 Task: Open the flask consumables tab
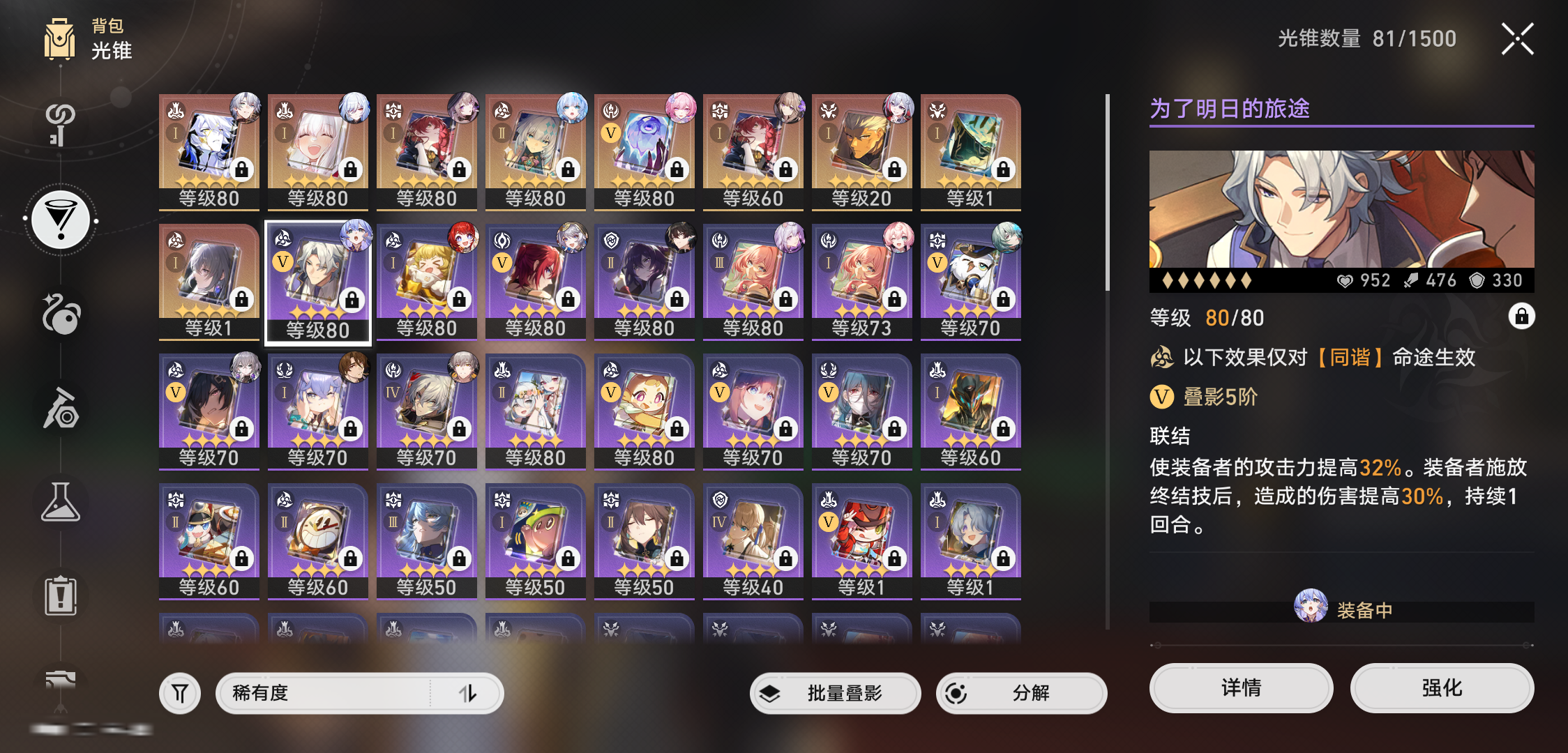coord(61,502)
